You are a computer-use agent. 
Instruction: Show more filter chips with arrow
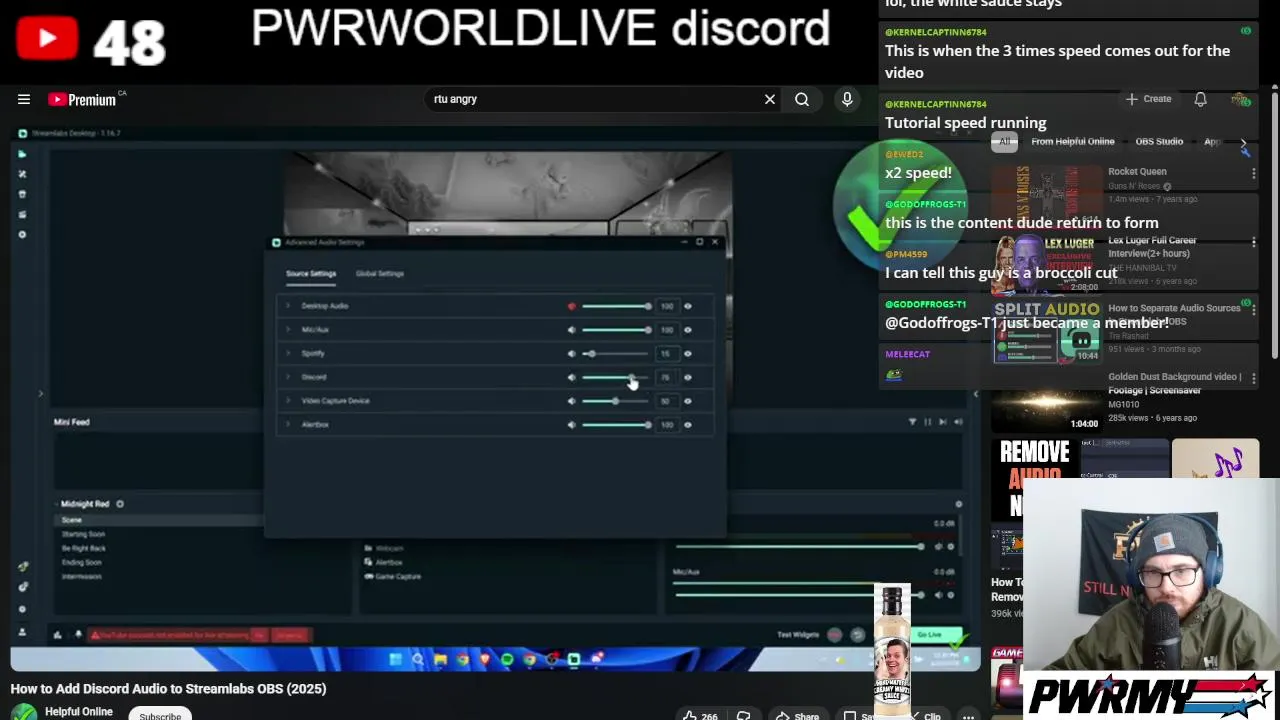tap(1243, 143)
